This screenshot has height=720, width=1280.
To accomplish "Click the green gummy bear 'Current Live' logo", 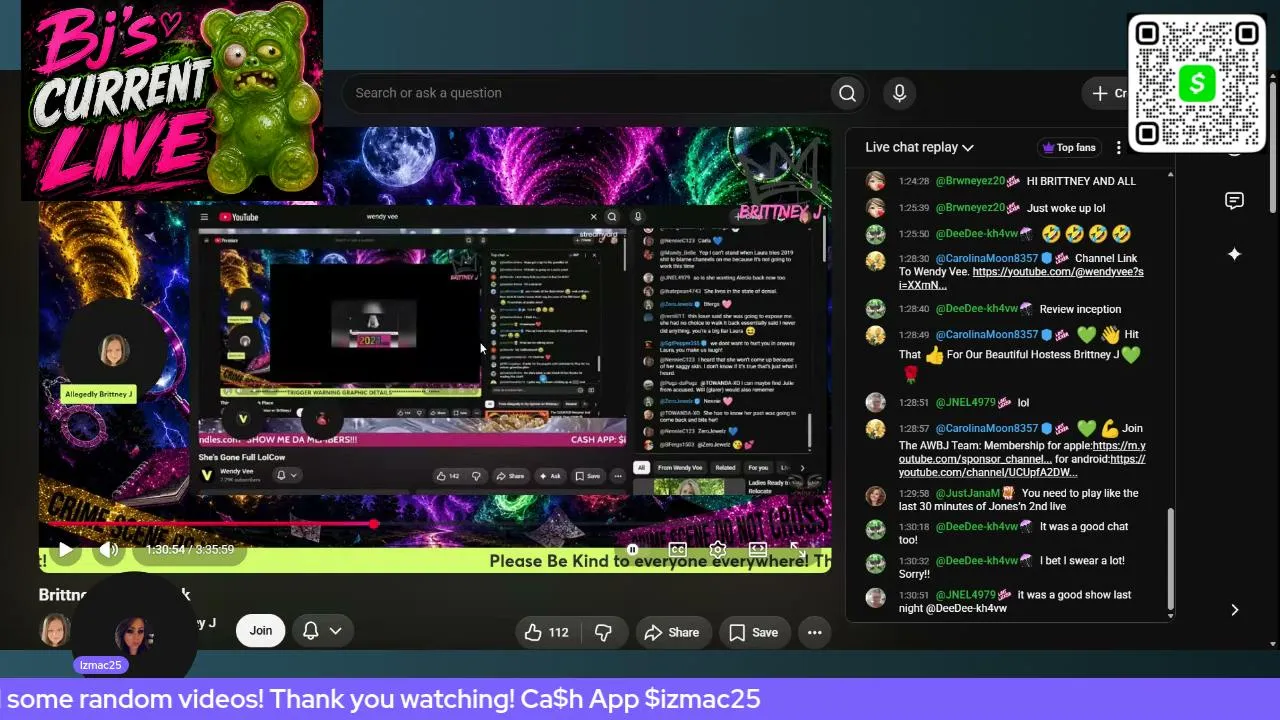I will [x=172, y=100].
